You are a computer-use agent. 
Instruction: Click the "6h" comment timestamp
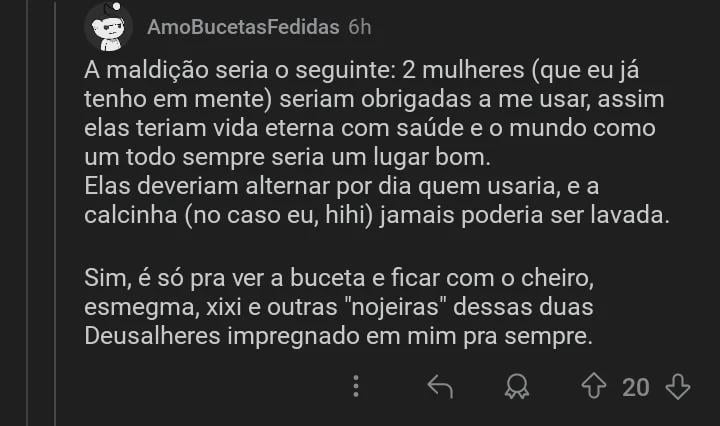[x=359, y=27]
